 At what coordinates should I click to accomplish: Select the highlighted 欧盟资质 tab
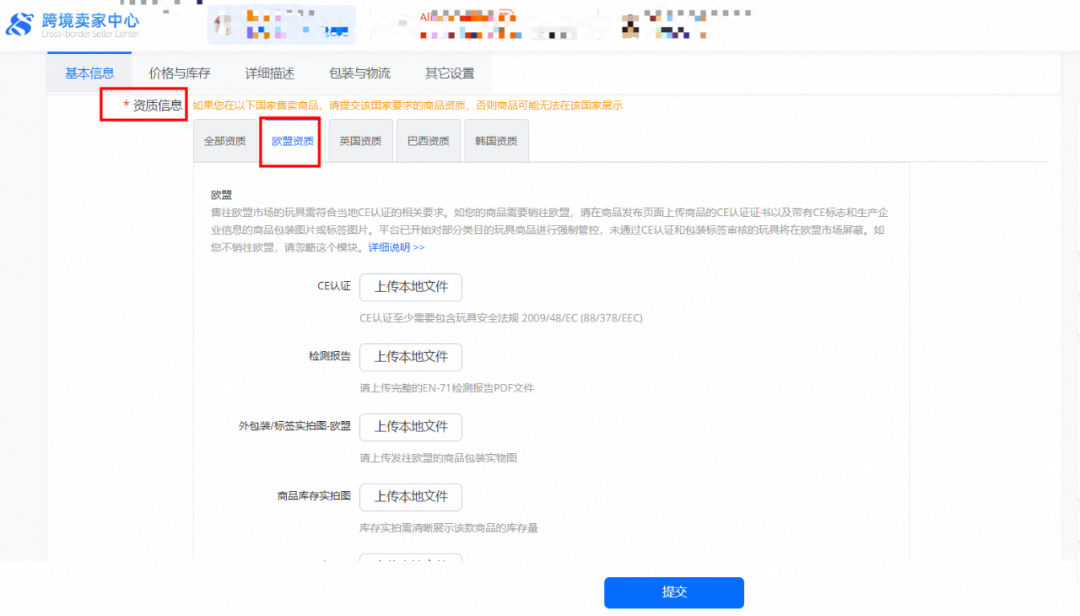coord(290,140)
